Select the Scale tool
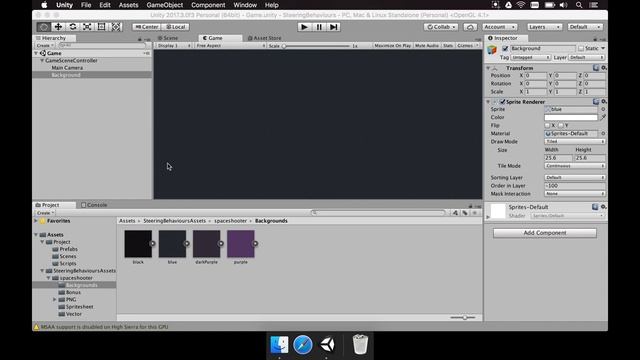 pos(87,27)
